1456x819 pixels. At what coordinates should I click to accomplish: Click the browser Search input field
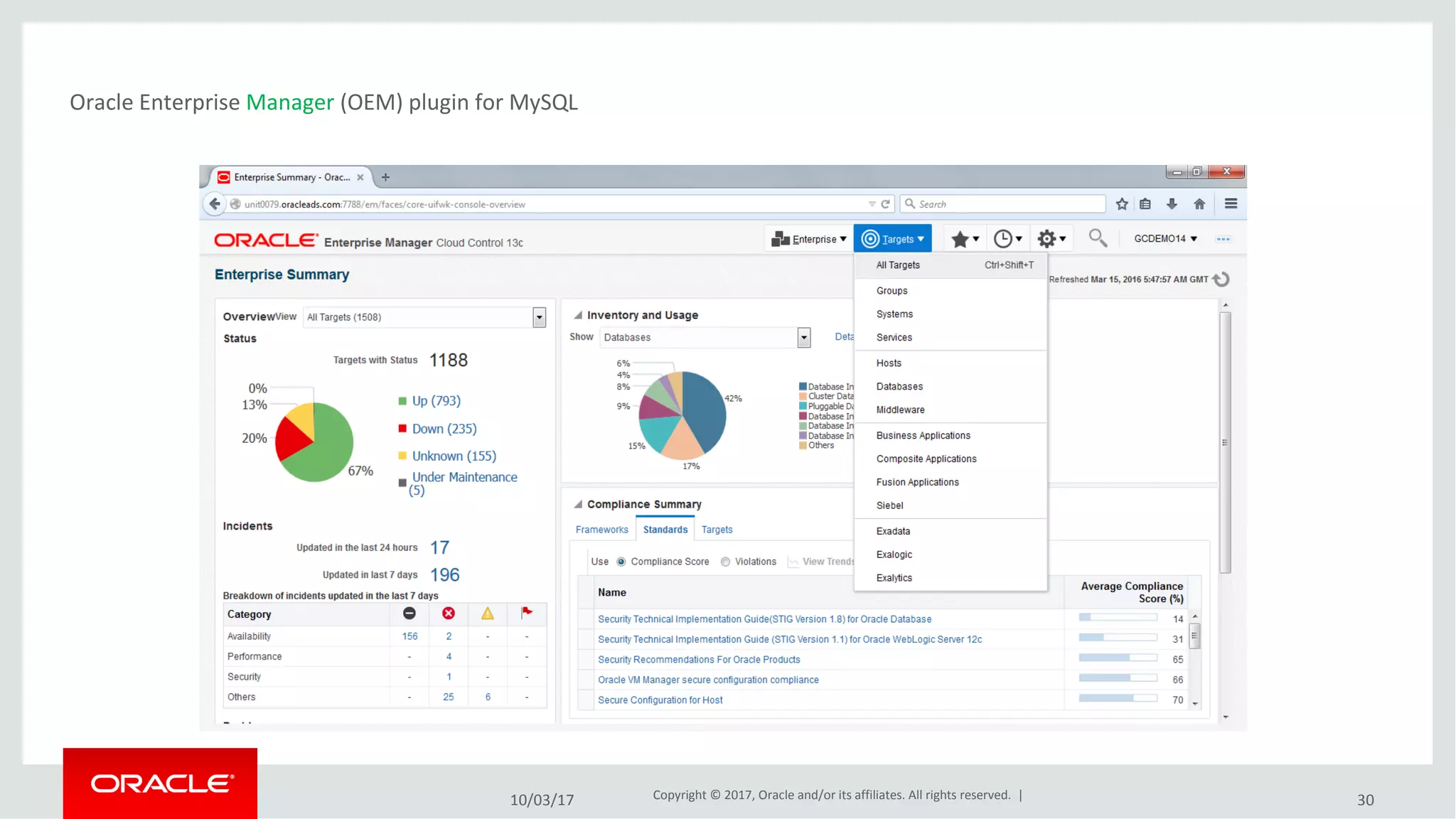(1003, 204)
